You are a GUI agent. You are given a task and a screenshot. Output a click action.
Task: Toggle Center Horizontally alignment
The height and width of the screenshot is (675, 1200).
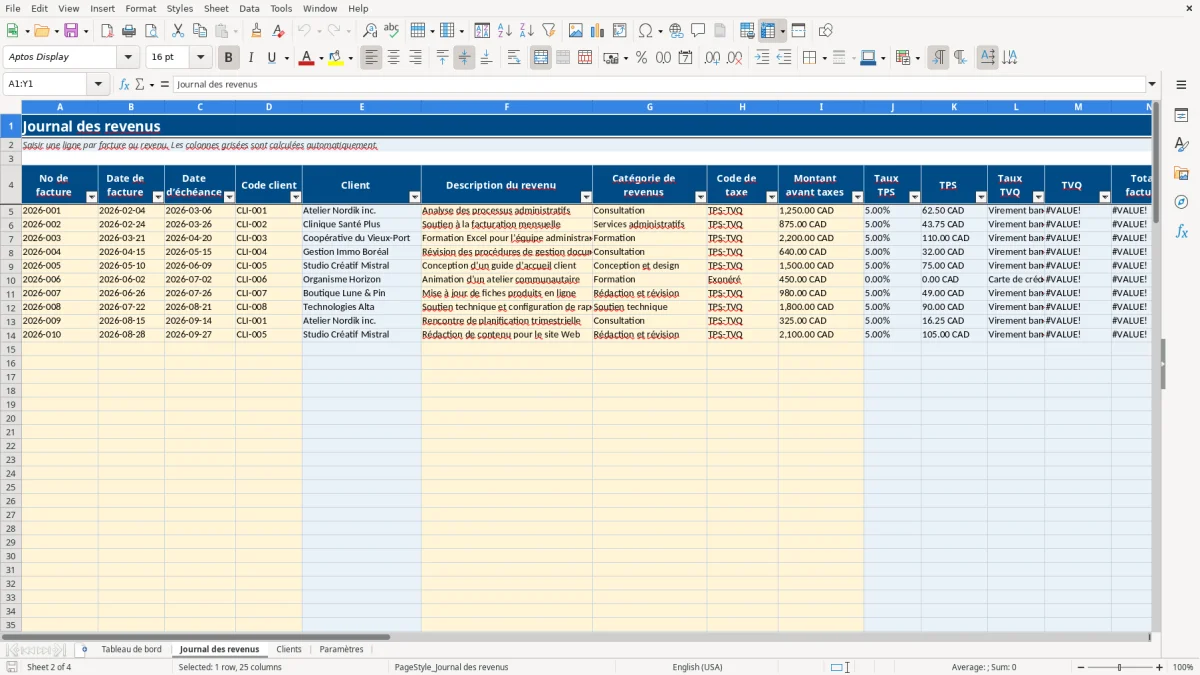pyautogui.click(x=393, y=58)
